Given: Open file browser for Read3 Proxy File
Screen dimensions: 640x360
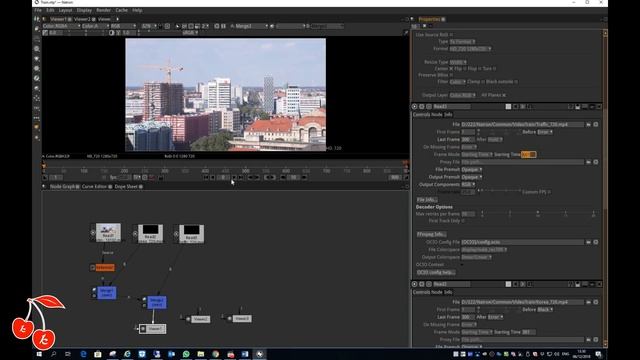Looking at the screenshot, I should click(589, 162).
